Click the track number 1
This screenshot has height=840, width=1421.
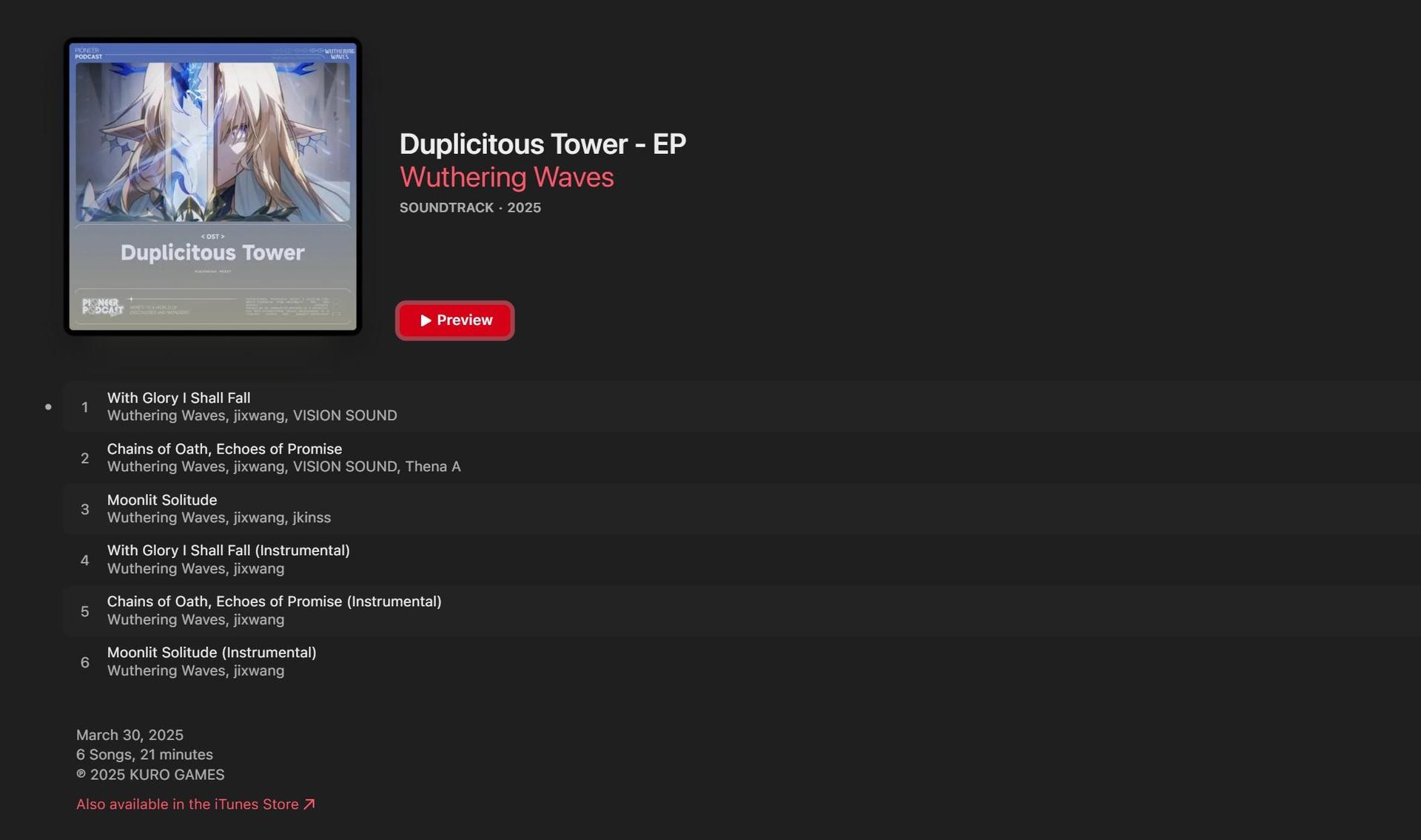pos(85,408)
